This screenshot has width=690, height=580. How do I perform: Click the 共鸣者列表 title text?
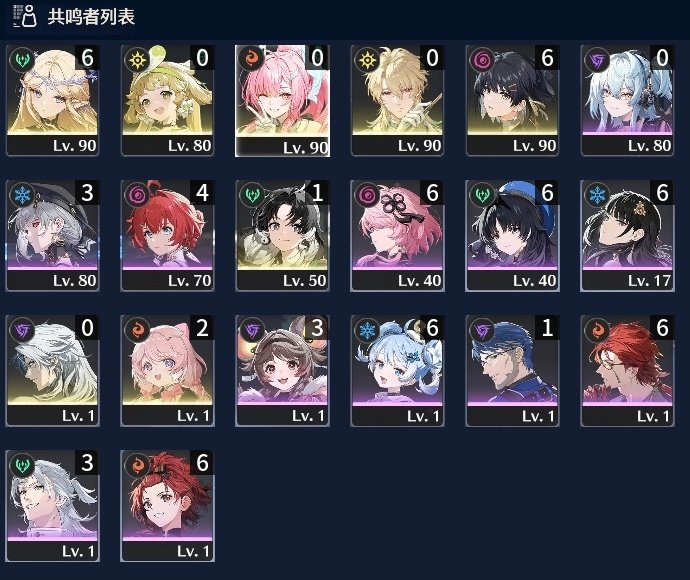91,17
